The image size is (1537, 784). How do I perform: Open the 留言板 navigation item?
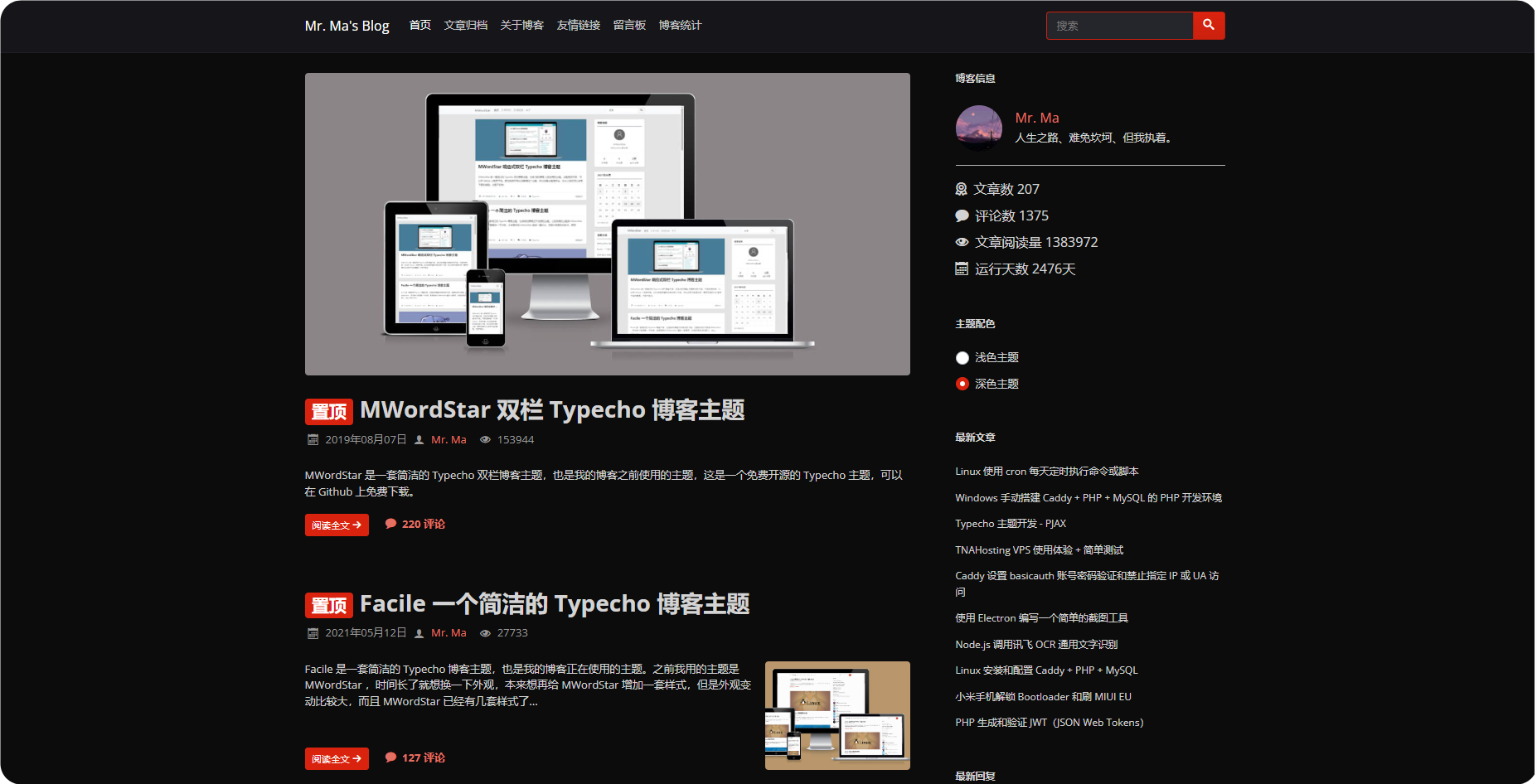pos(629,26)
